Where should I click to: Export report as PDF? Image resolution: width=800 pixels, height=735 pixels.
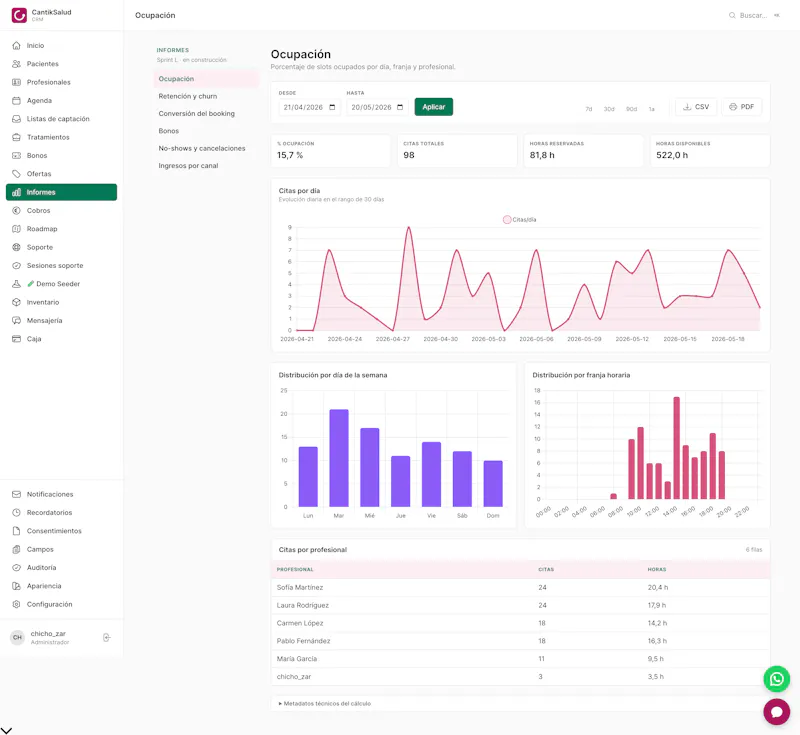(741, 107)
